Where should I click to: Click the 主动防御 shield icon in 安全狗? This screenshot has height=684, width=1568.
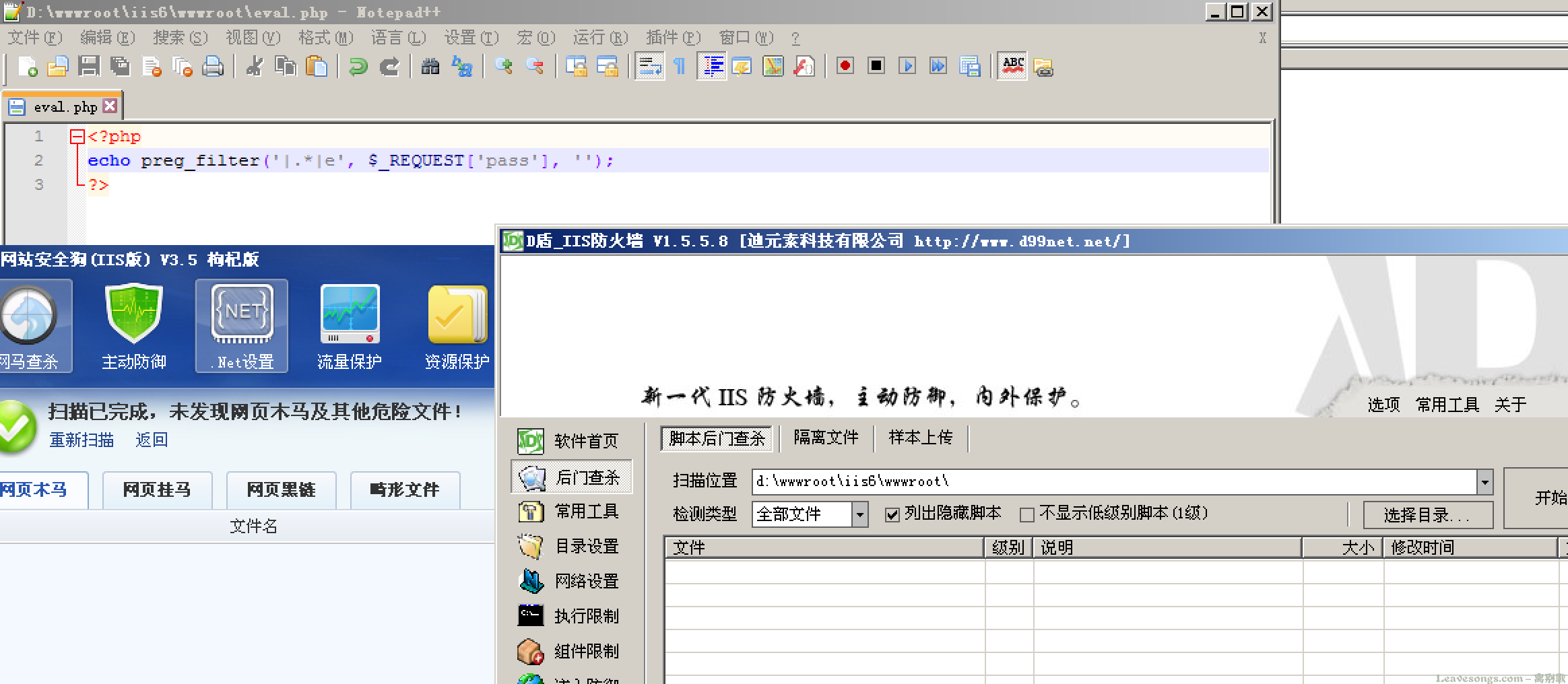pyautogui.click(x=134, y=326)
